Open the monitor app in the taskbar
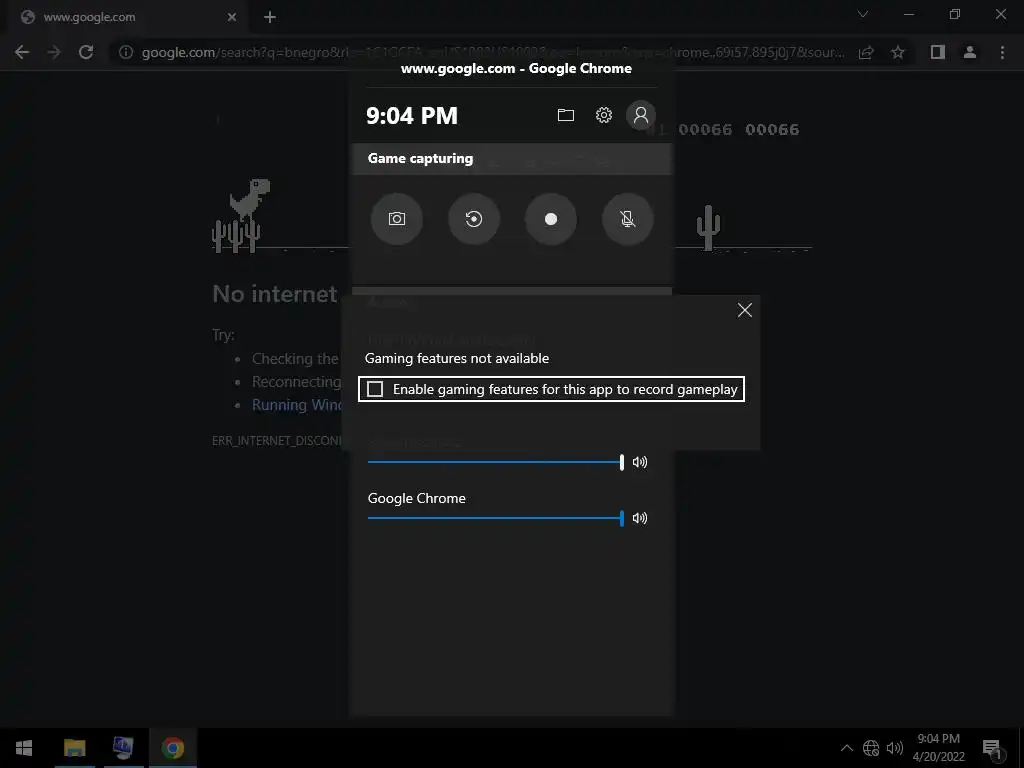 (123, 748)
